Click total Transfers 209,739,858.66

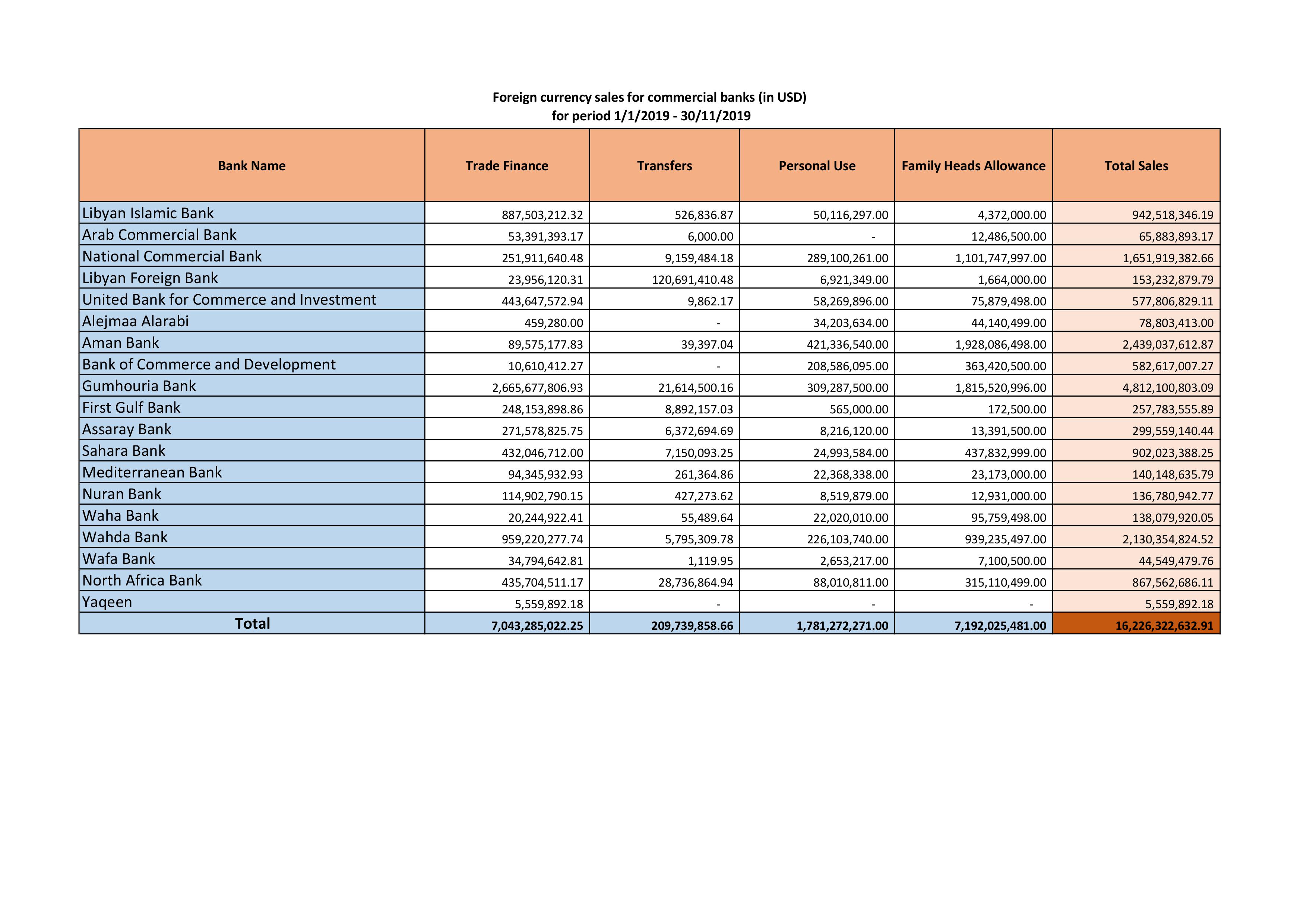(x=692, y=626)
